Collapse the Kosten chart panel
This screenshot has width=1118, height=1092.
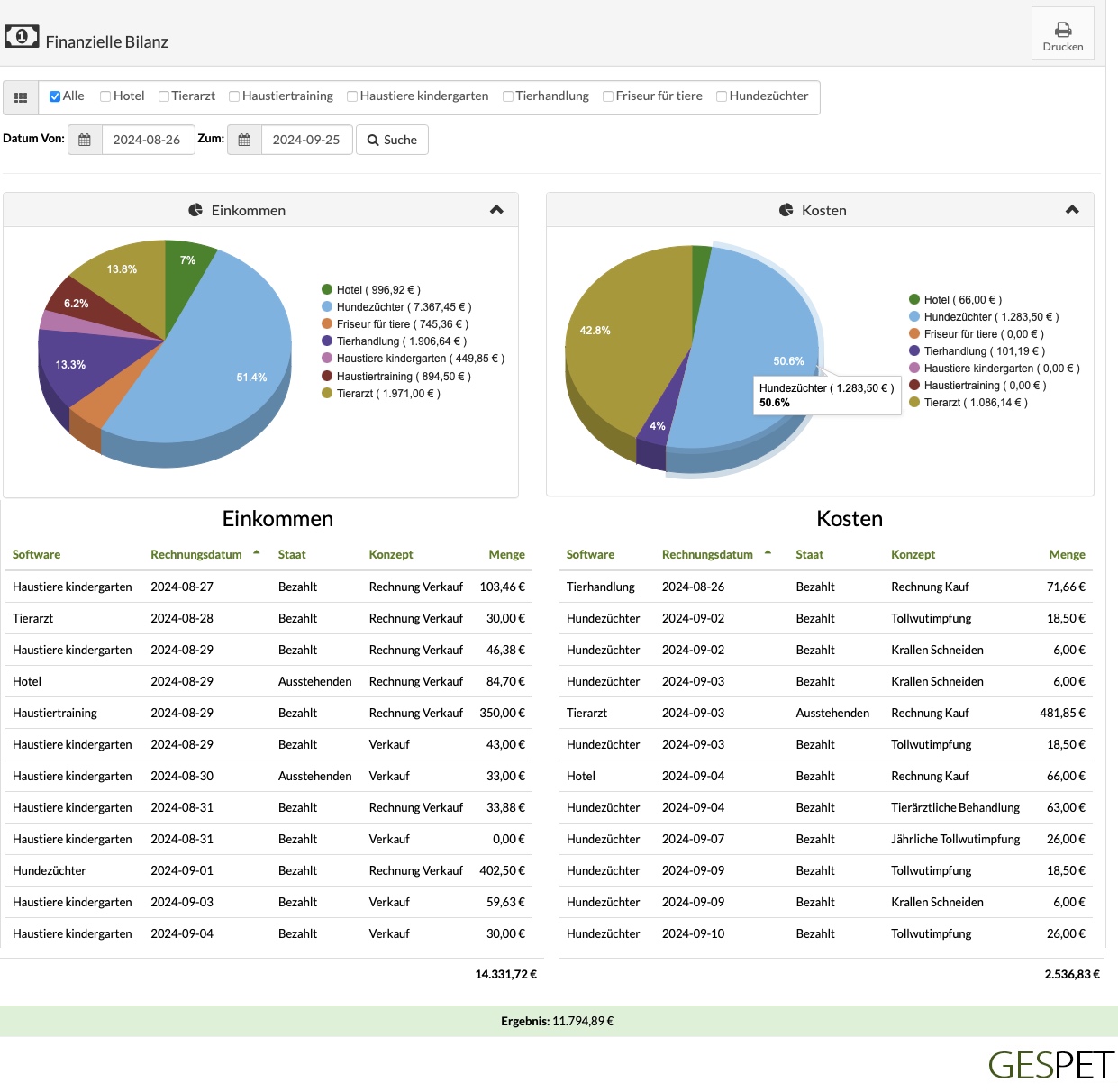tap(1072, 210)
